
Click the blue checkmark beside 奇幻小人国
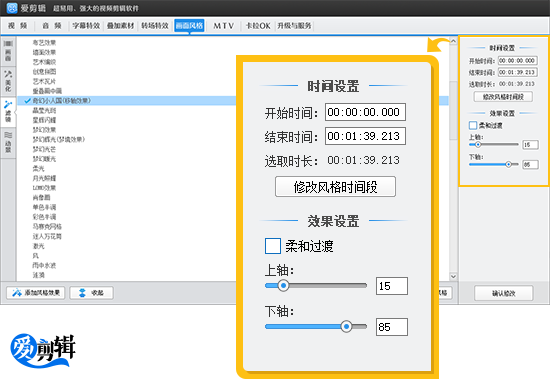pos(28,101)
